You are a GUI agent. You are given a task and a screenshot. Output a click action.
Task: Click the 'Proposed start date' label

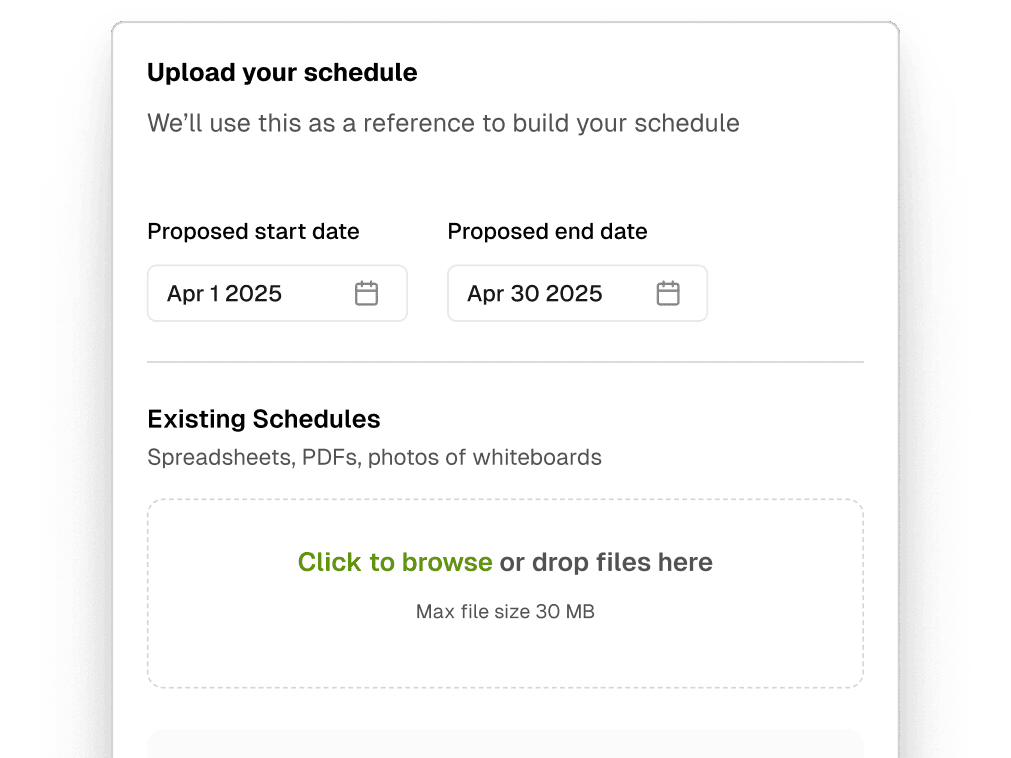(x=253, y=231)
